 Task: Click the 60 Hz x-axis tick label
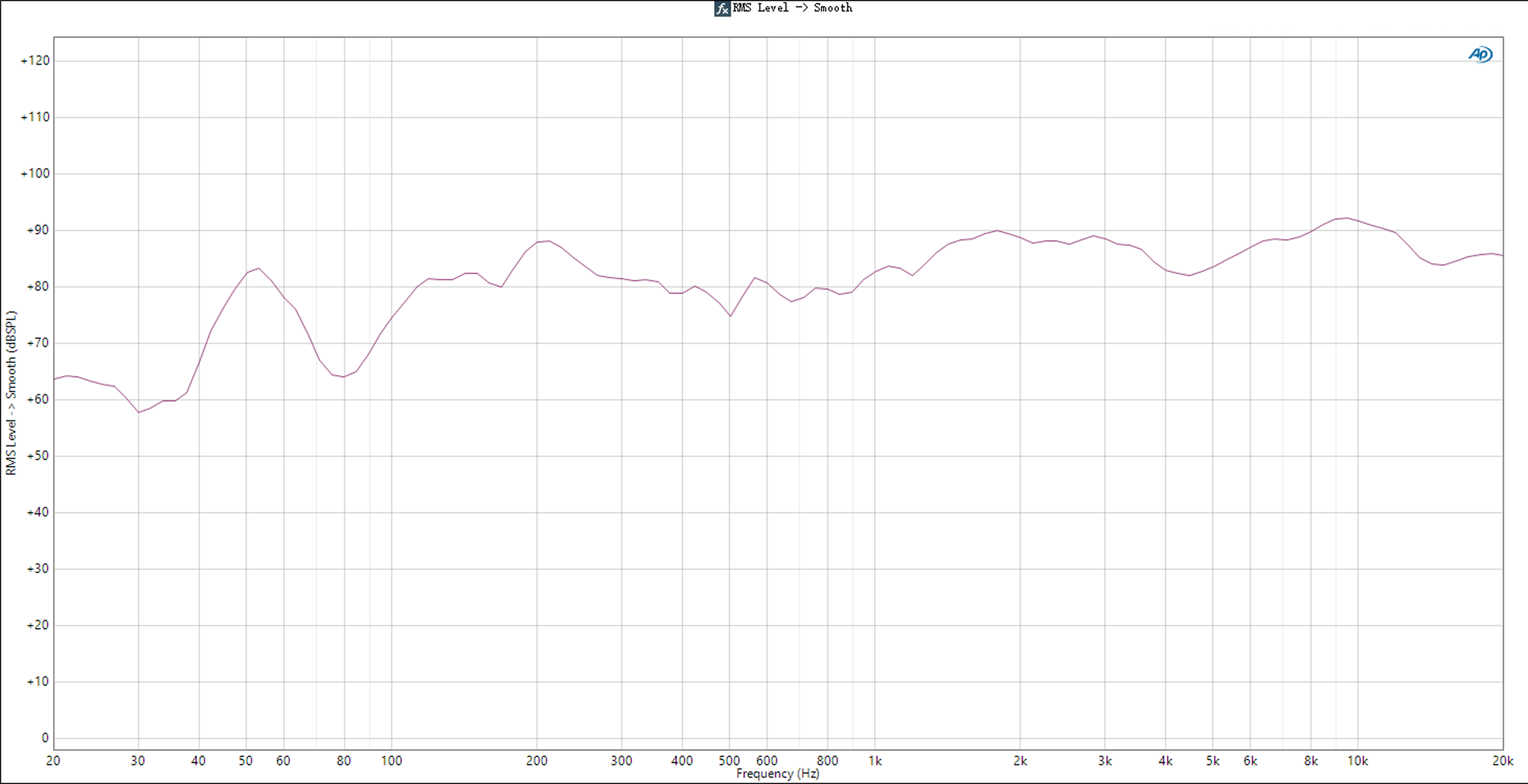pyautogui.click(x=283, y=761)
